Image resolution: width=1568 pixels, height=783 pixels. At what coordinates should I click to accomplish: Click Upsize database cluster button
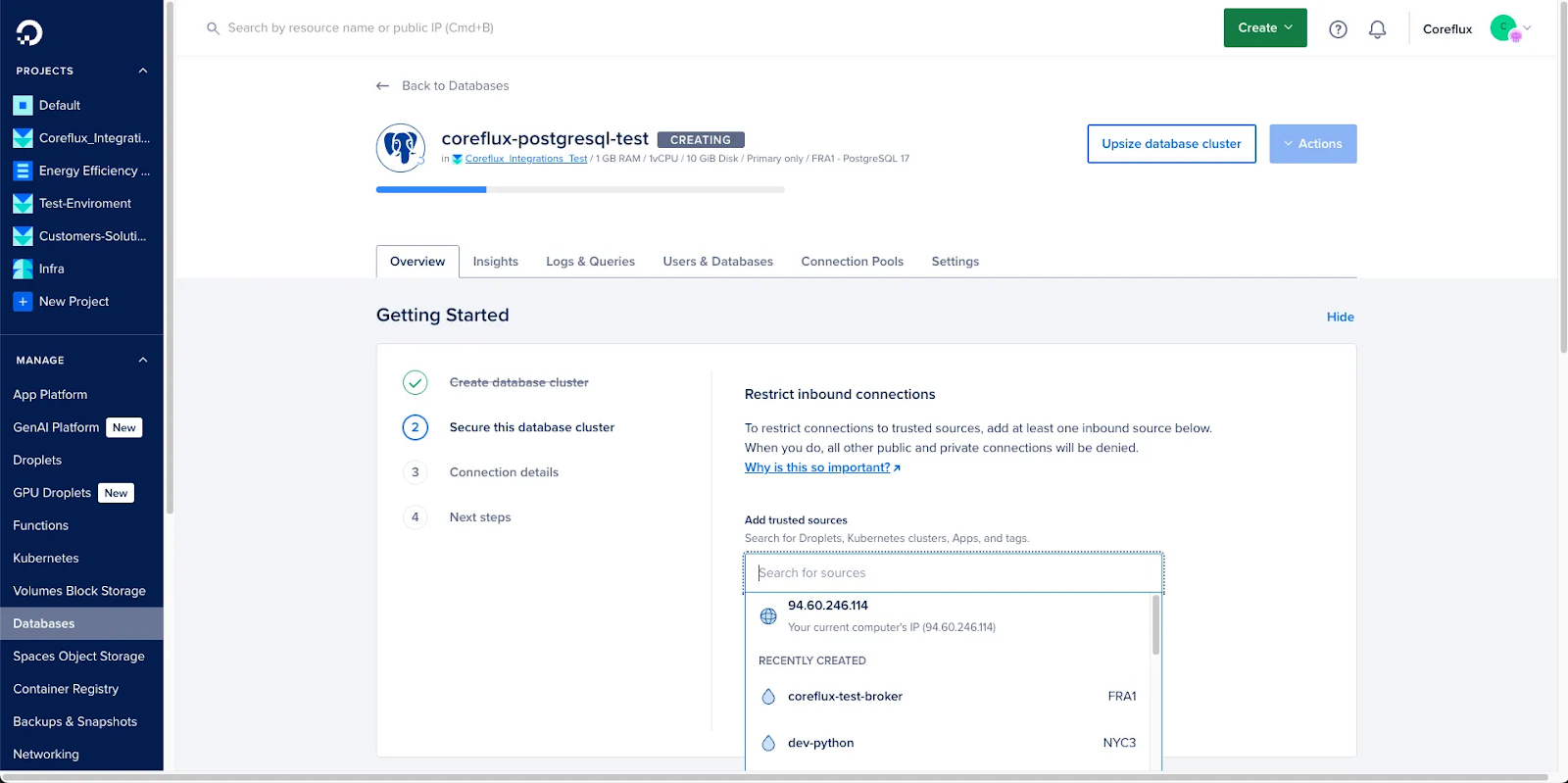tap(1172, 144)
